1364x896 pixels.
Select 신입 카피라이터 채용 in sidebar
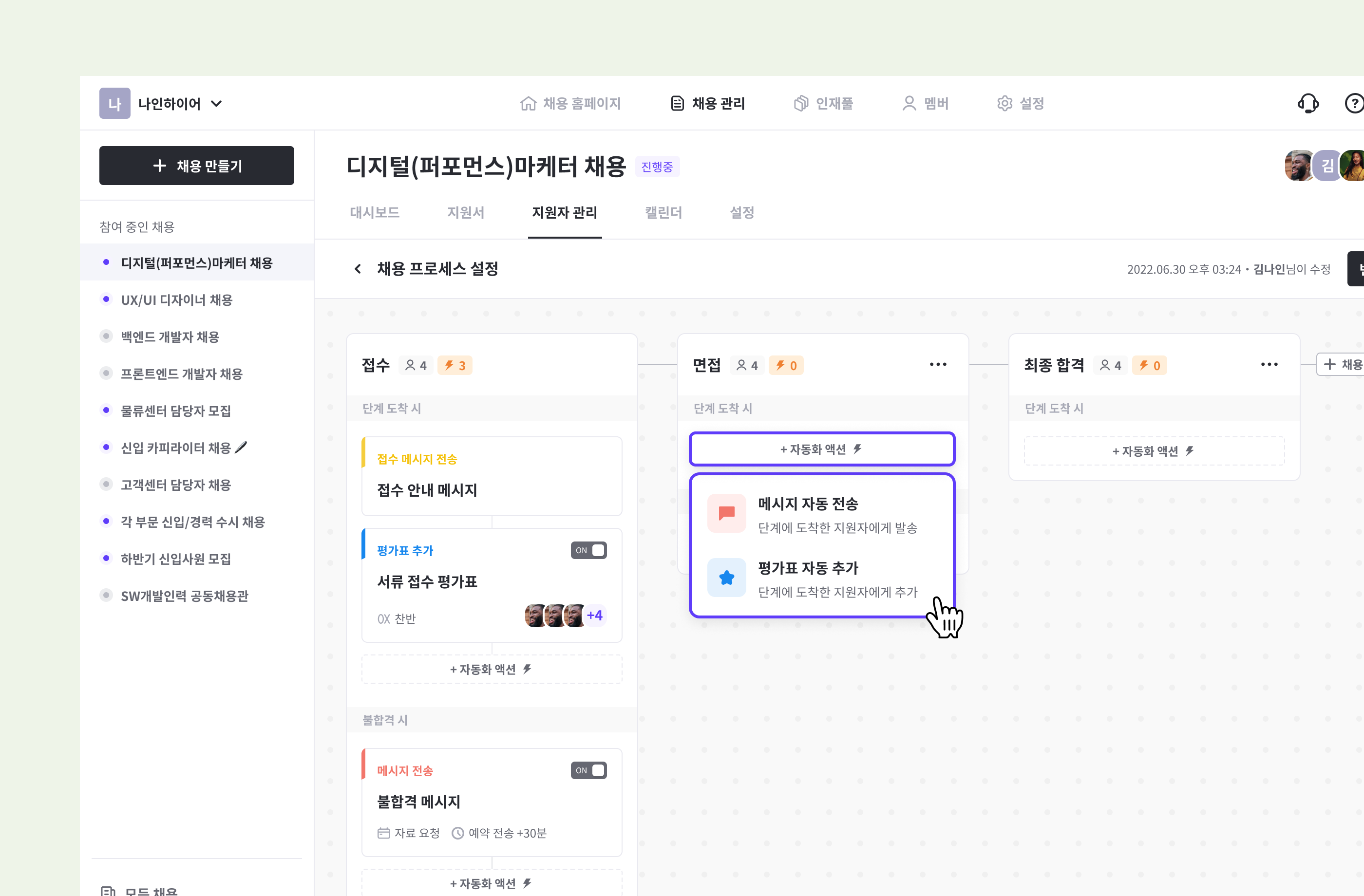197,448
